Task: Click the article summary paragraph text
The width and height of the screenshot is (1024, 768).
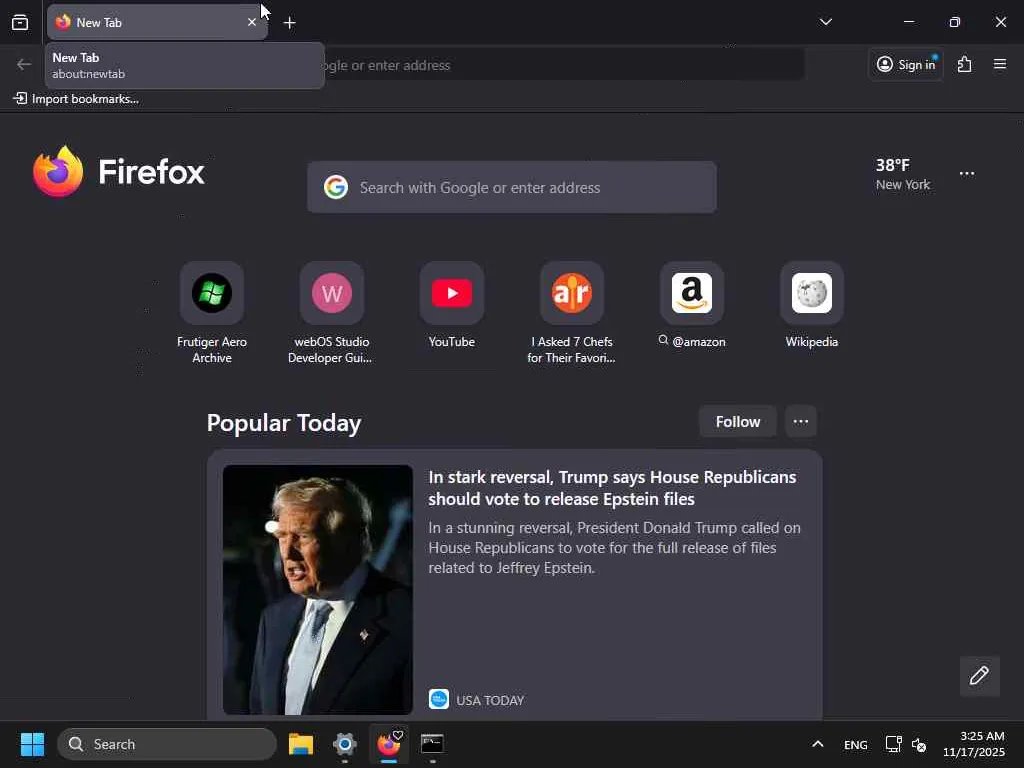Action: click(x=615, y=547)
